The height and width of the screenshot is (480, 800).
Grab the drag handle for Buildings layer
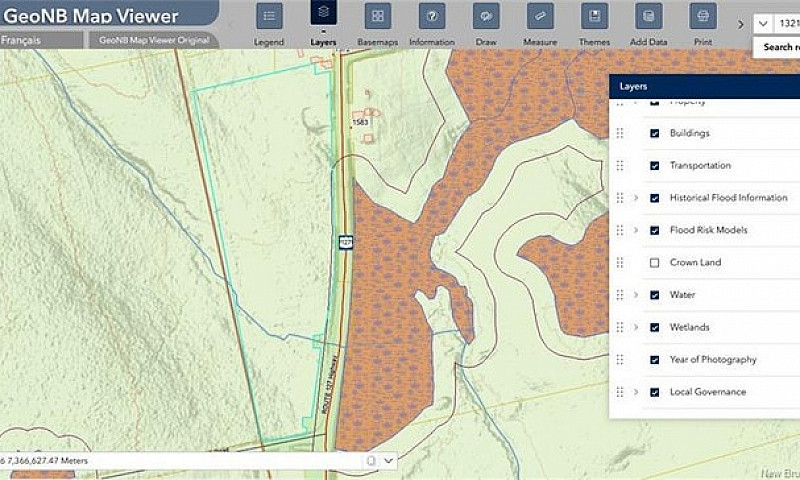[620, 133]
